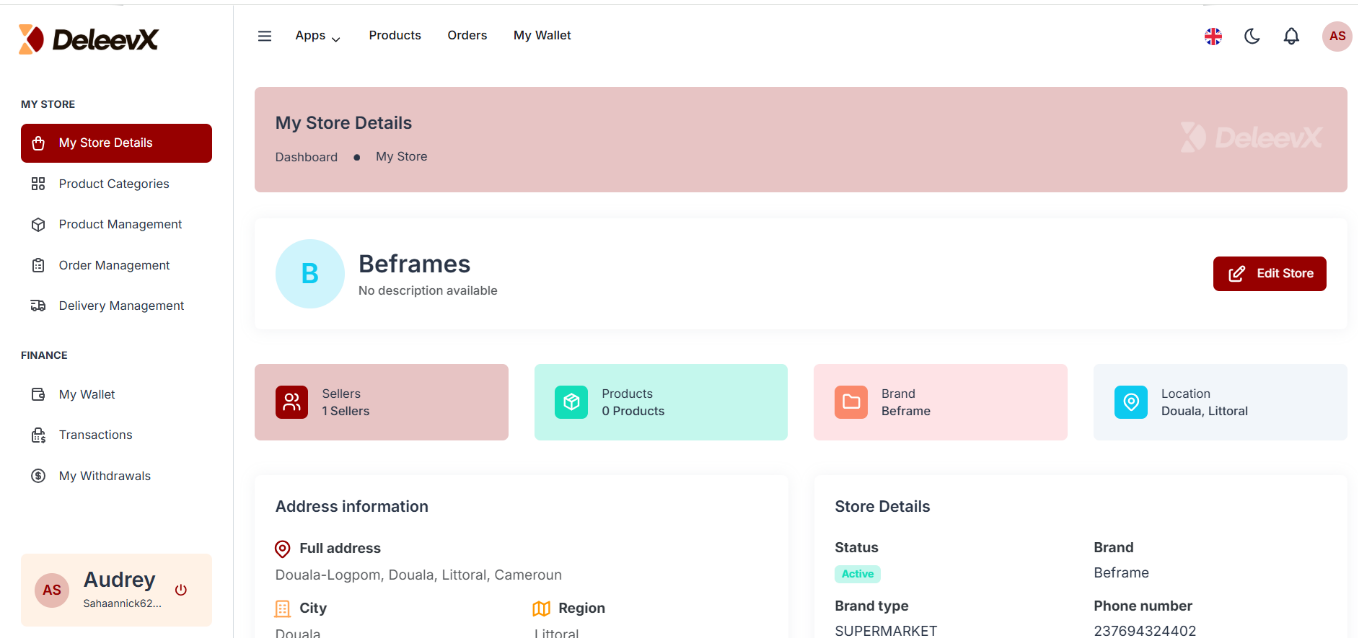
Task: Click the Beframes store avatar circle
Action: click(310, 274)
